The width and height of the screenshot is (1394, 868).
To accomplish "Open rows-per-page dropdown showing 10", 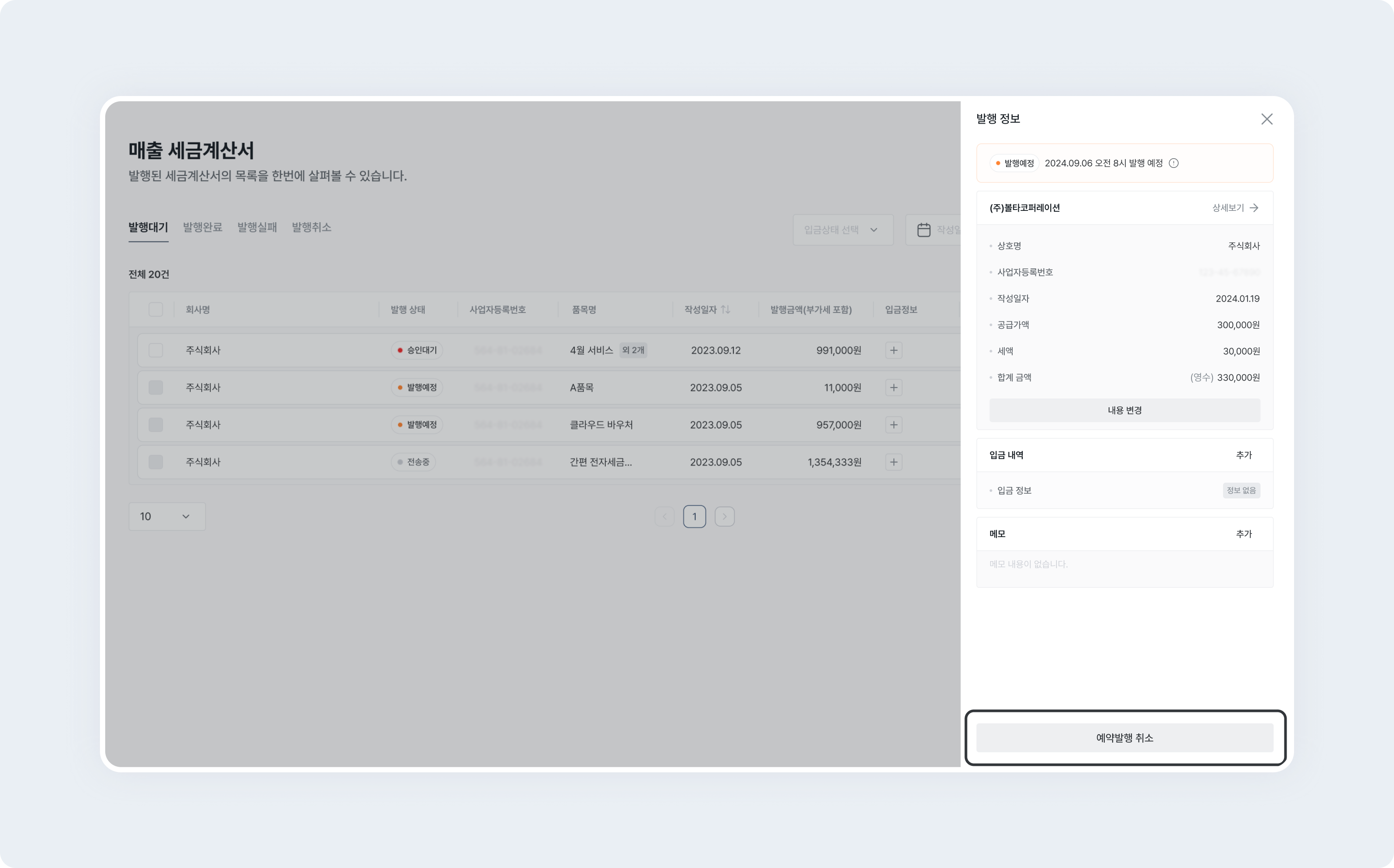I will pos(167,516).
